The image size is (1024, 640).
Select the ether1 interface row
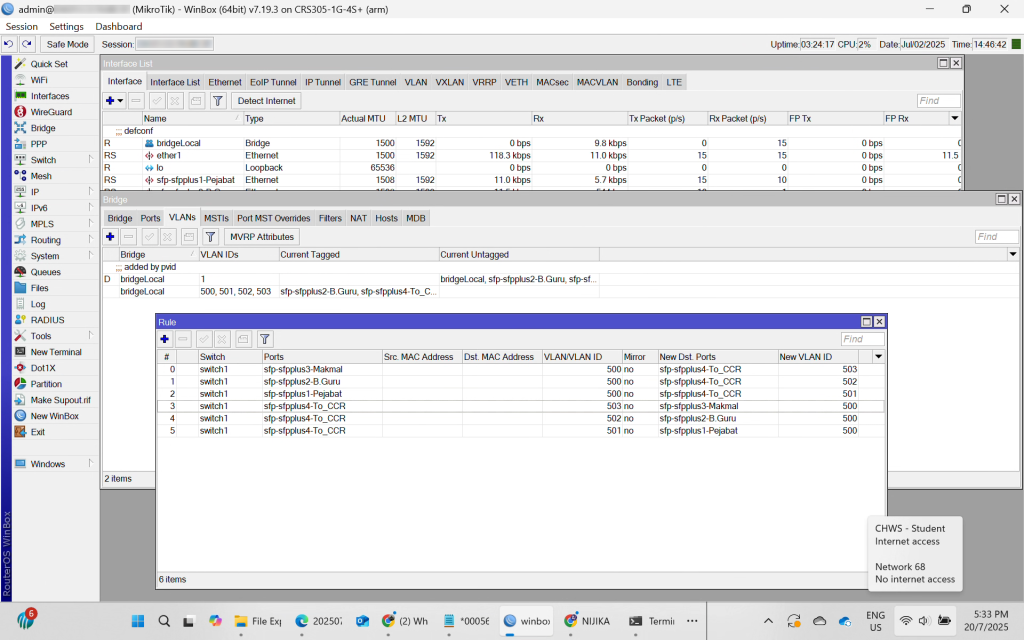[532, 155]
